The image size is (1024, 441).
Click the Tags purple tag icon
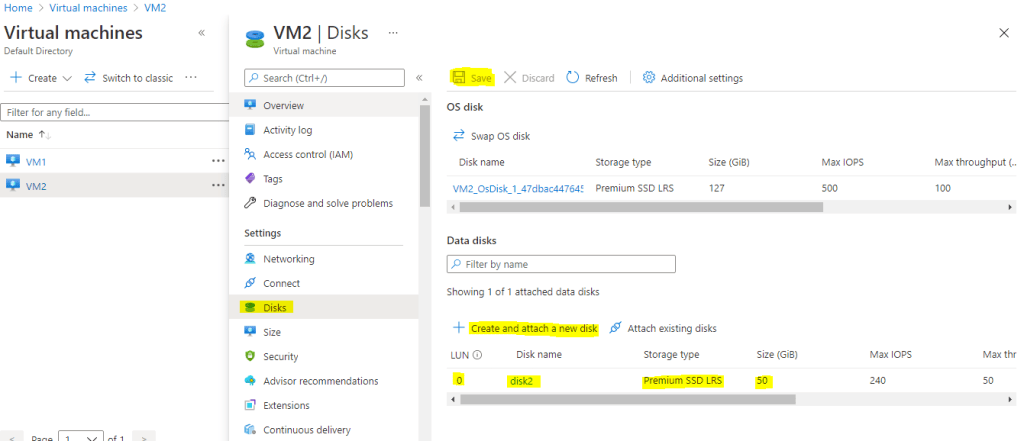pos(249,178)
